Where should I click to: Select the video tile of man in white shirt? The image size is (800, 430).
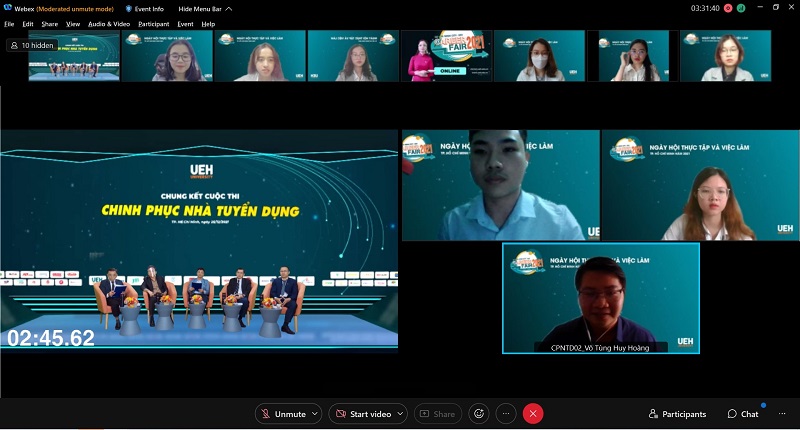[501, 185]
